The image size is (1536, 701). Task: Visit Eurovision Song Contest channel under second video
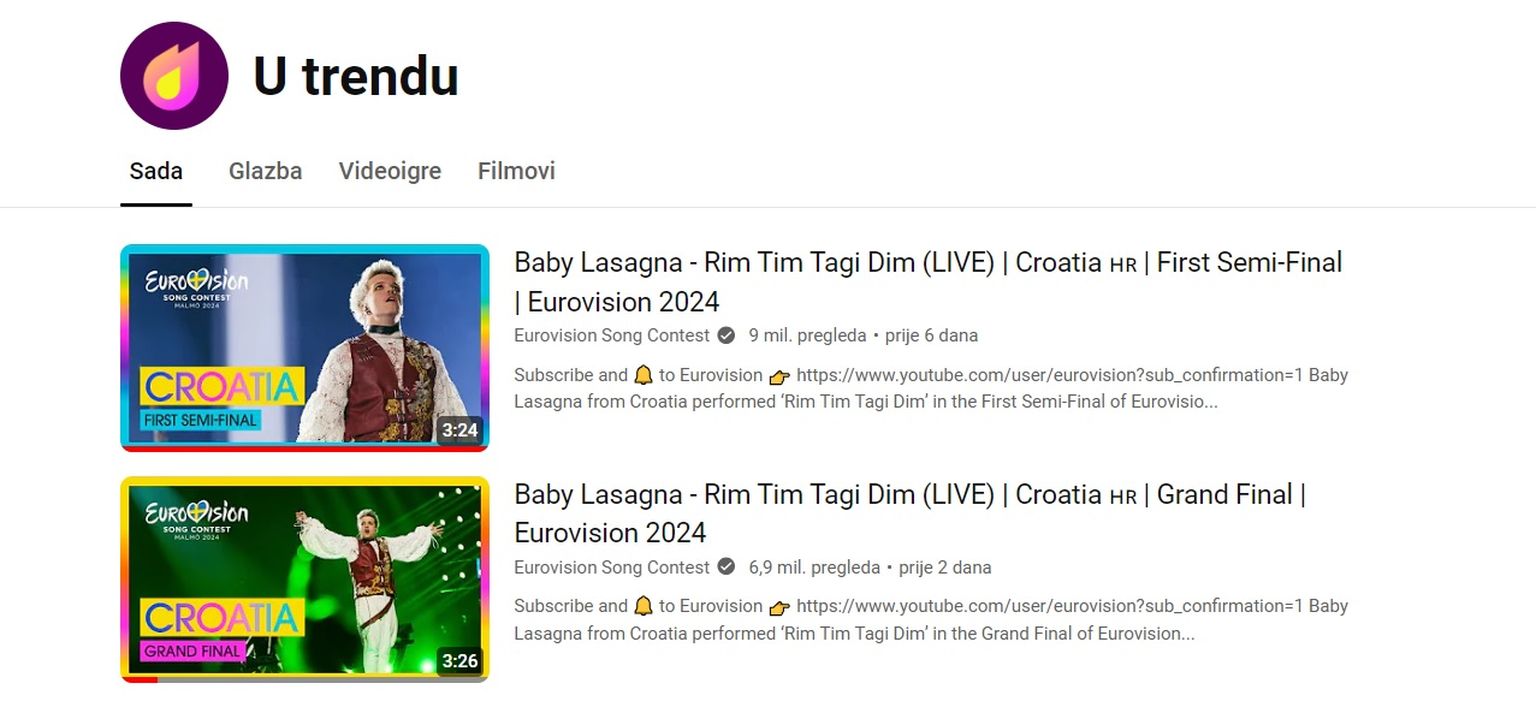pos(612,567)
